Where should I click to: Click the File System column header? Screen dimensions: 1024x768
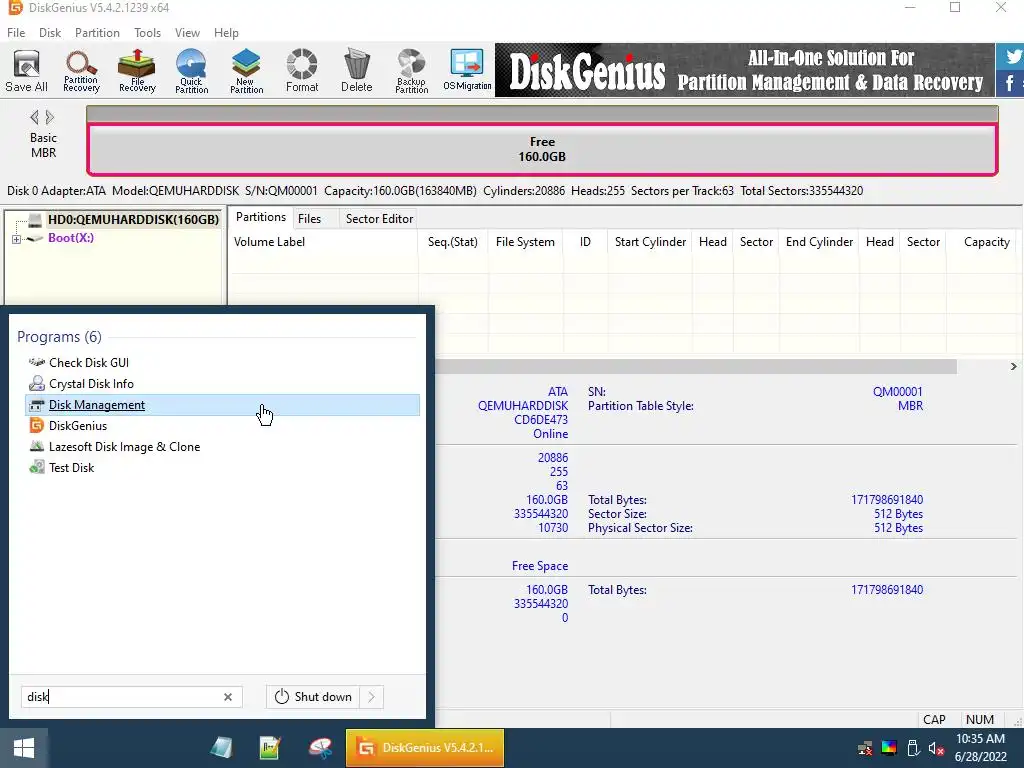tap(525, 242)
